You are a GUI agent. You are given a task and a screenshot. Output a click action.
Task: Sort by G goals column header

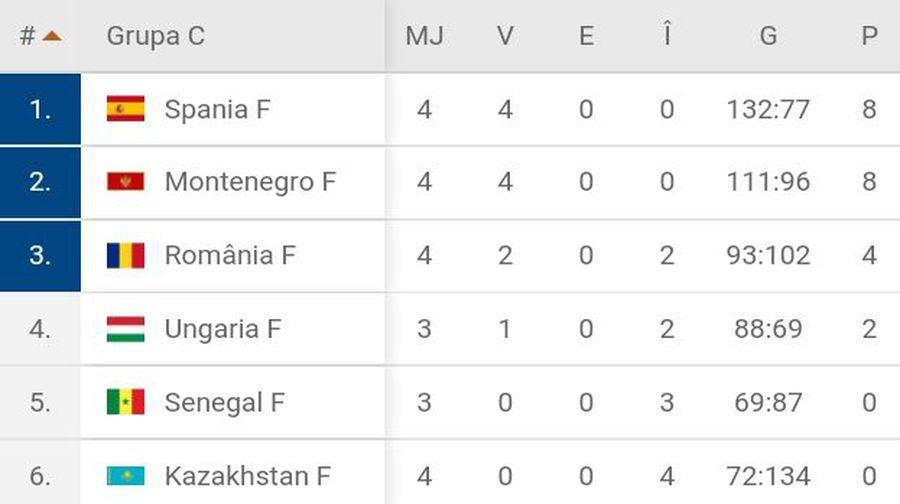click(769, 36)
